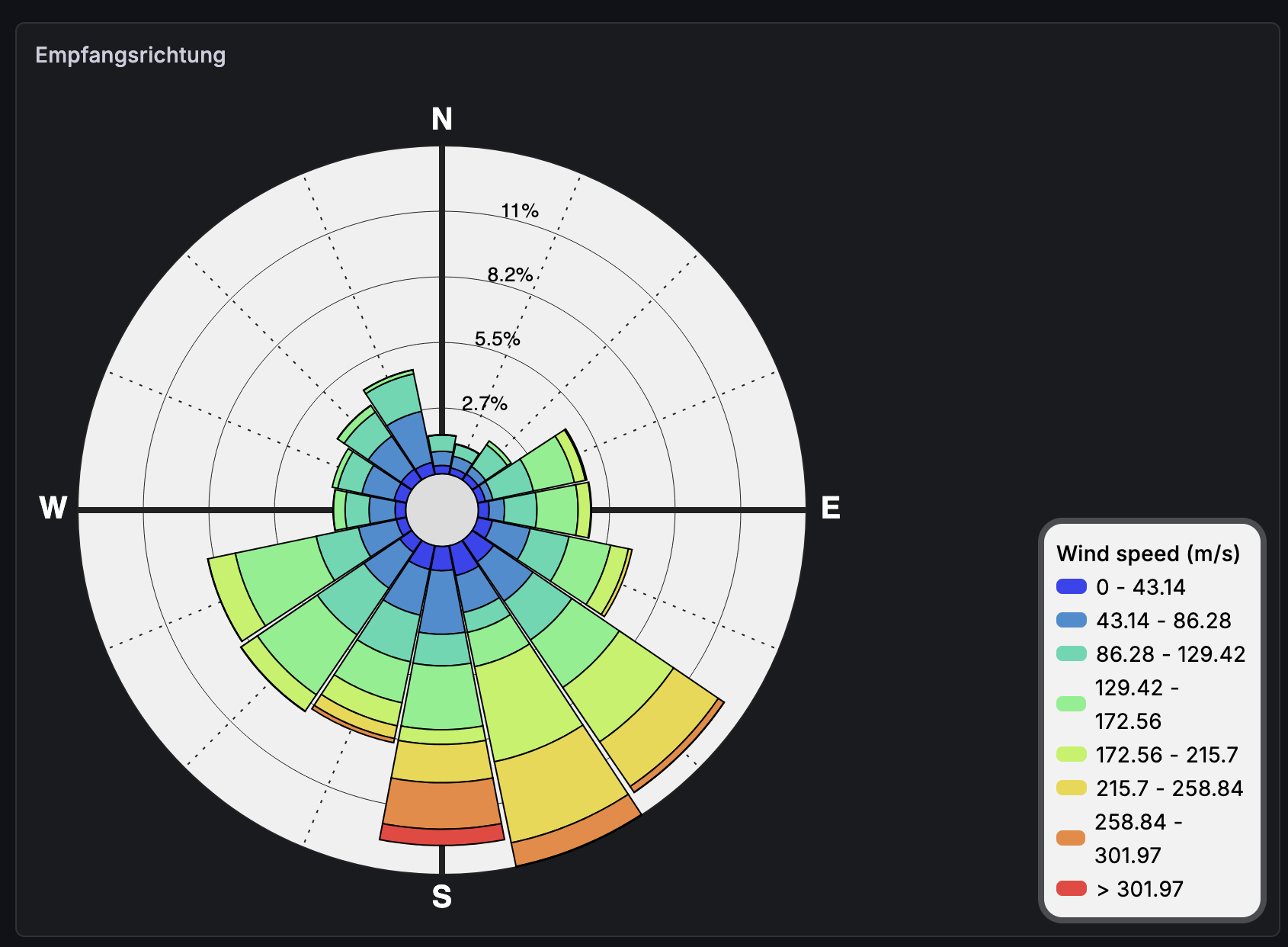Click the 11% ring label
The image size is (1288, 947).
[520, 210]
